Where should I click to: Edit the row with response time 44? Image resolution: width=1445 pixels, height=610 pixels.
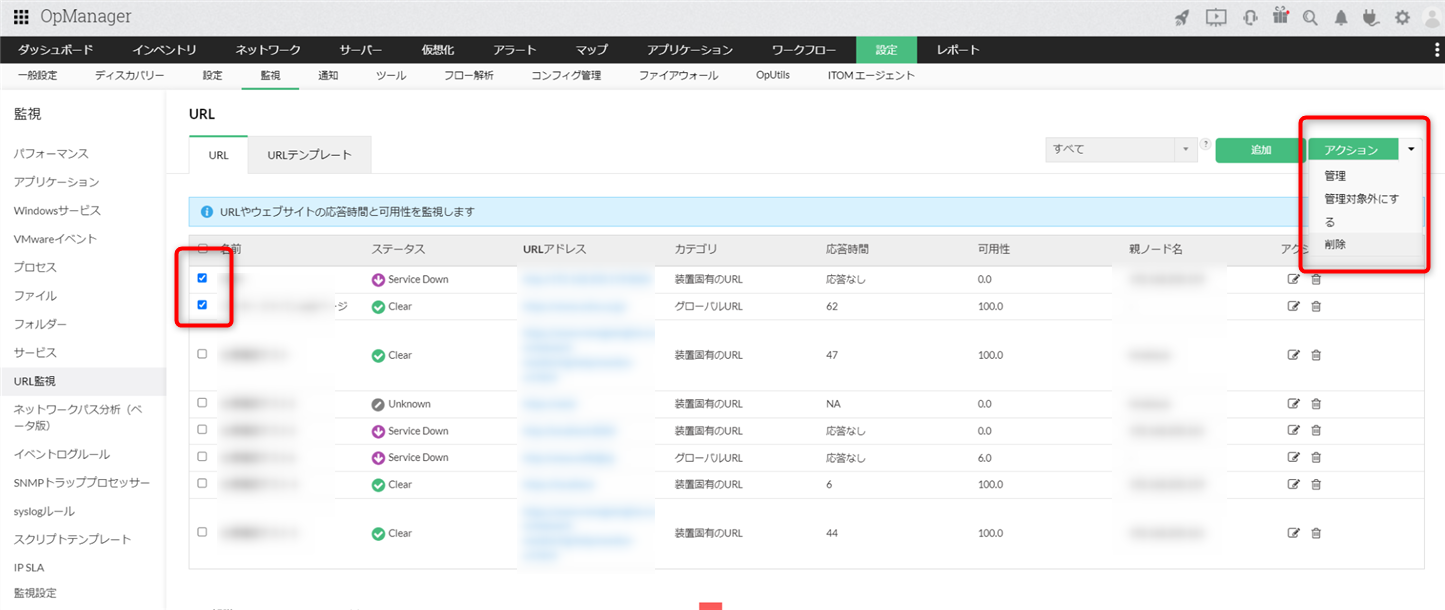[1294, 533]
